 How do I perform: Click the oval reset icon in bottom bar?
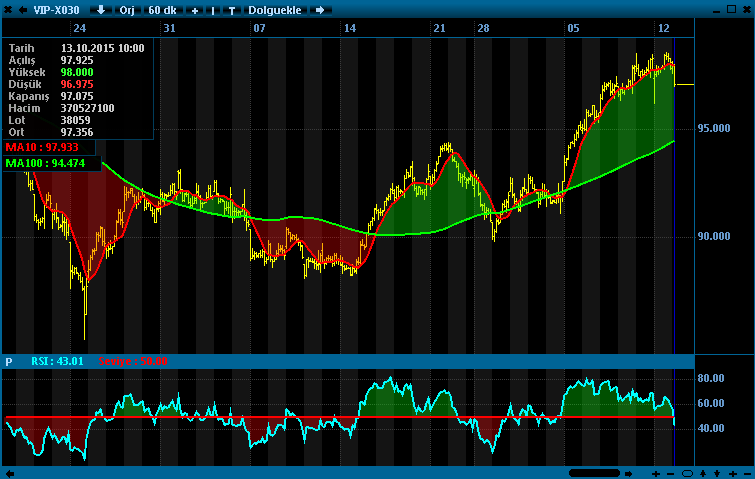(687, 474)
